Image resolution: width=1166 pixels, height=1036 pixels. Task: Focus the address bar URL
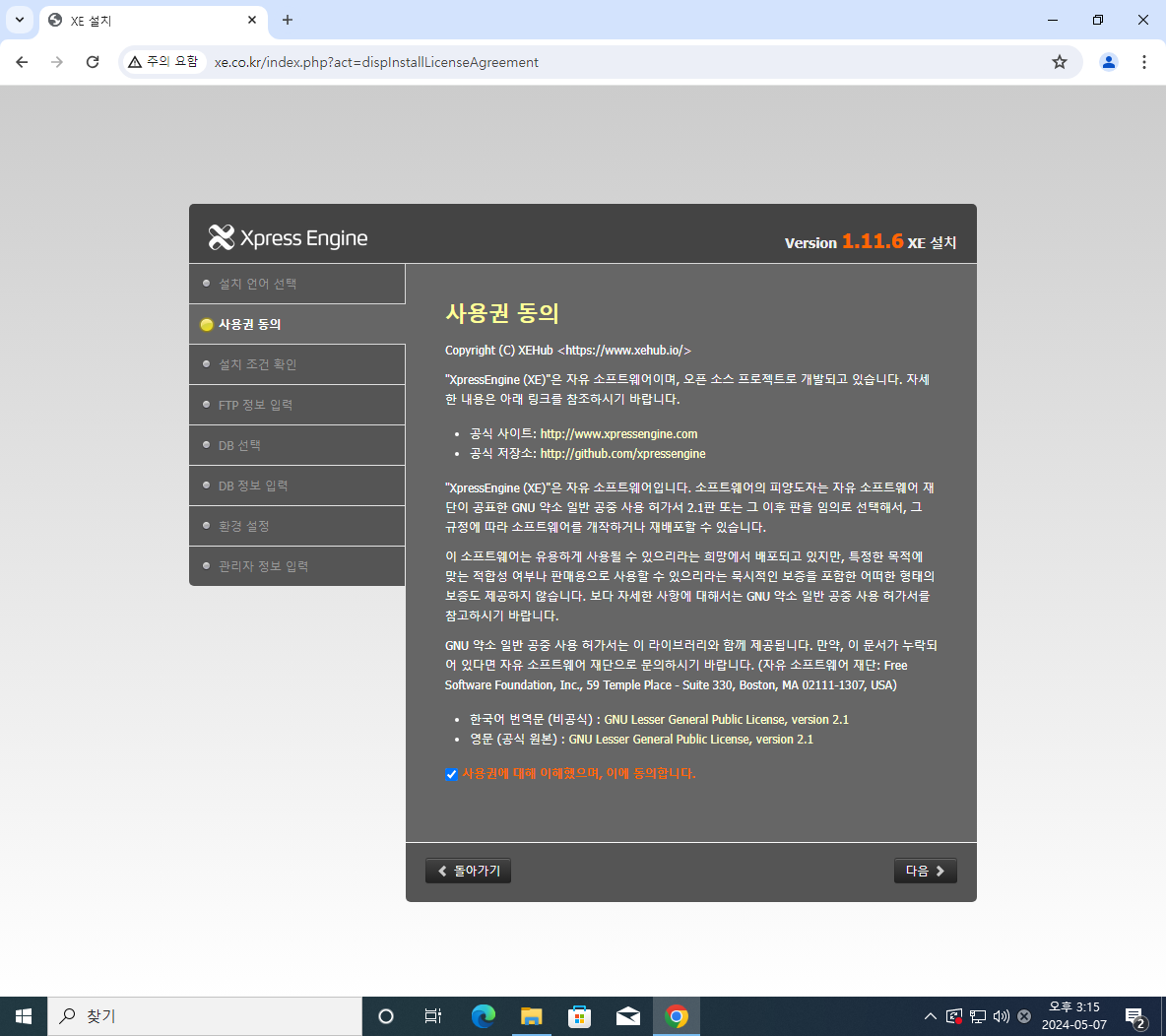point(376,62)
